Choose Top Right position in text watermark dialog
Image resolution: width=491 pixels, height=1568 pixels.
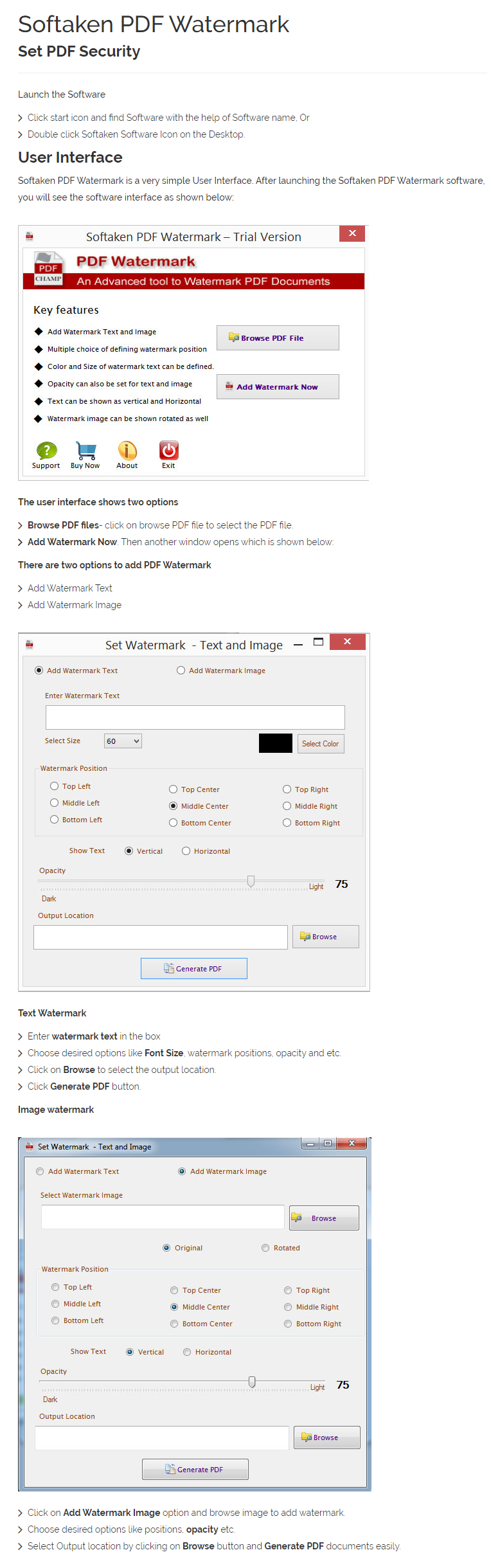pos(287,789)
